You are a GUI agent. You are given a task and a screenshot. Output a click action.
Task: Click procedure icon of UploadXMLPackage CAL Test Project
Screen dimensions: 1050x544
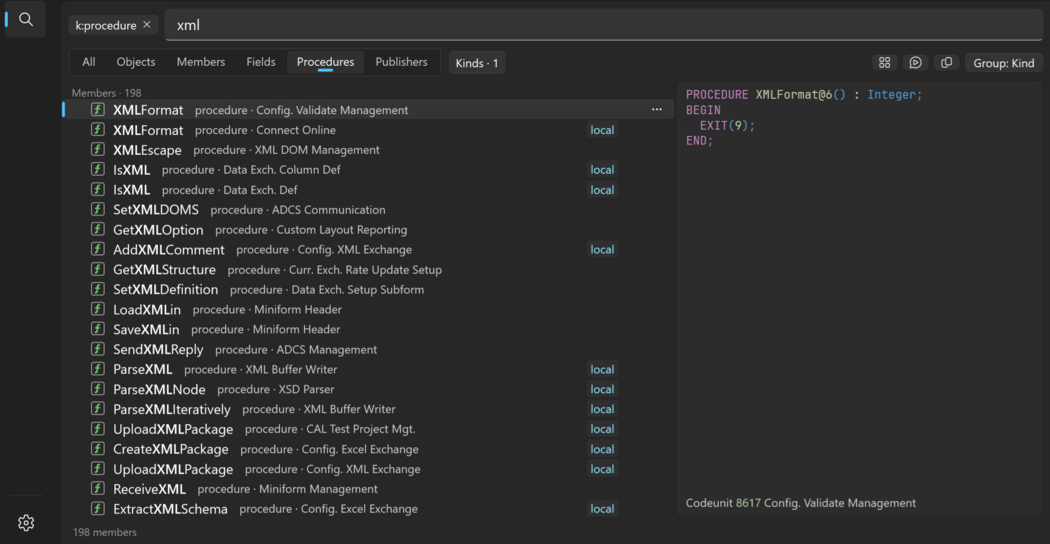click(98, 429)
